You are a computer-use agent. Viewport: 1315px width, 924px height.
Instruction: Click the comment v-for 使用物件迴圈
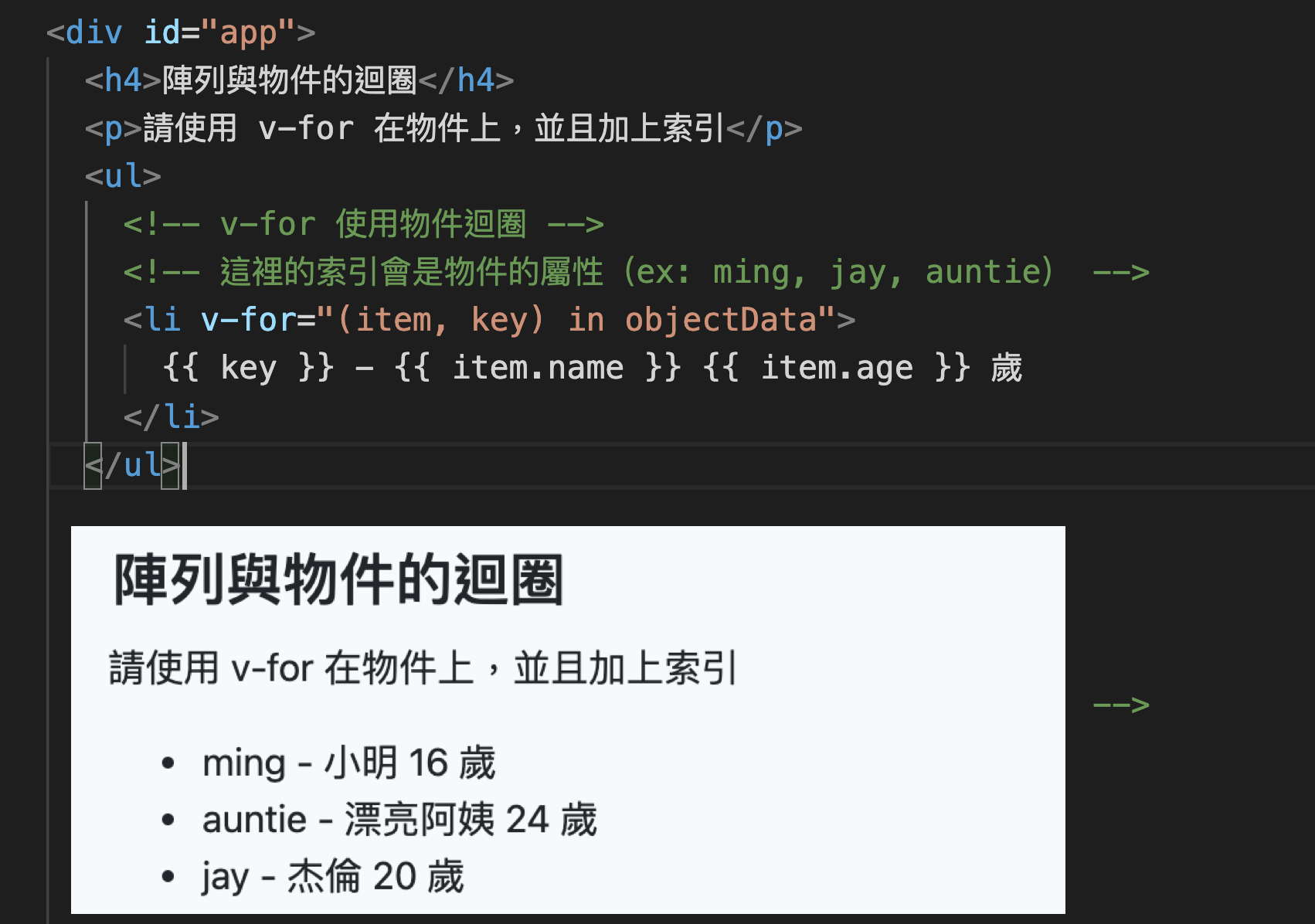(363, 224)
